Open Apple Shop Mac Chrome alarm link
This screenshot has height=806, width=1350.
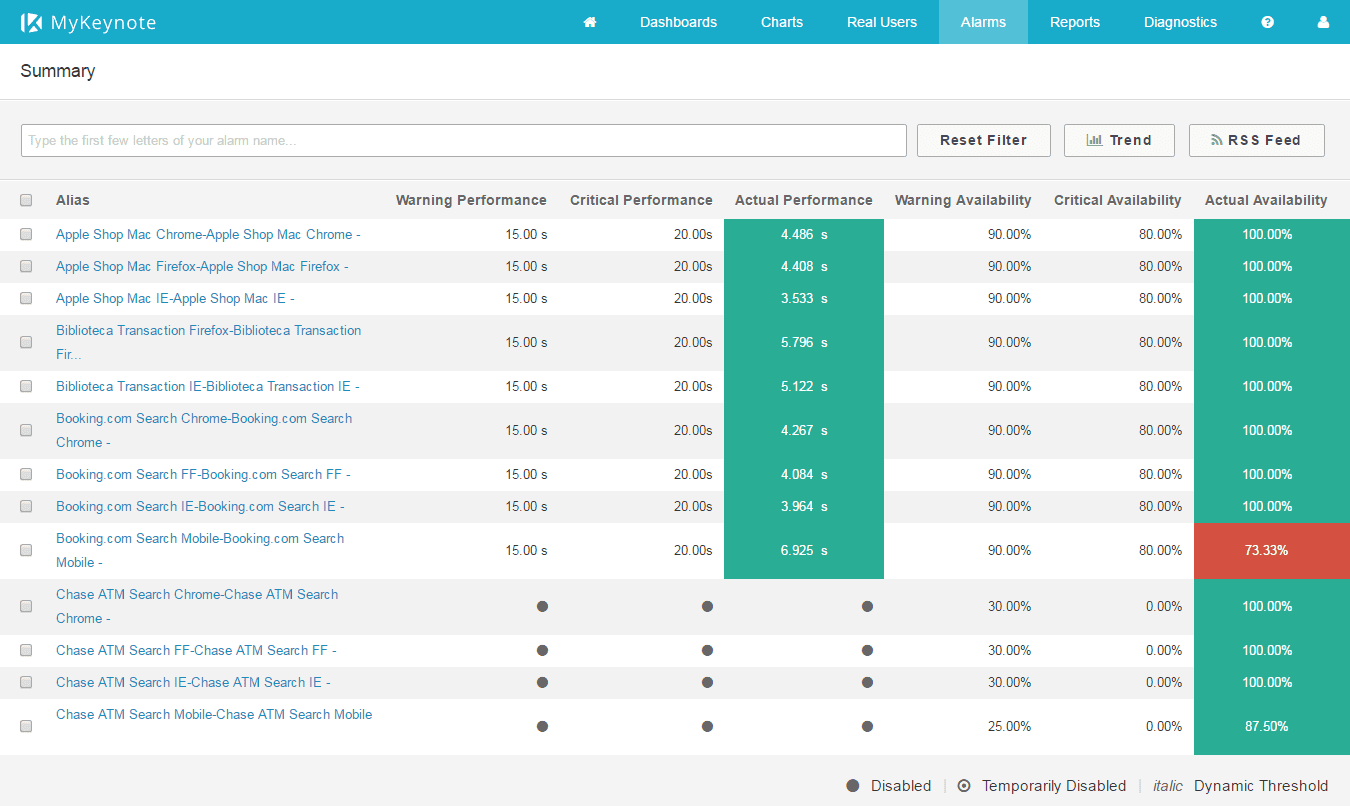(x=208, y=234)
